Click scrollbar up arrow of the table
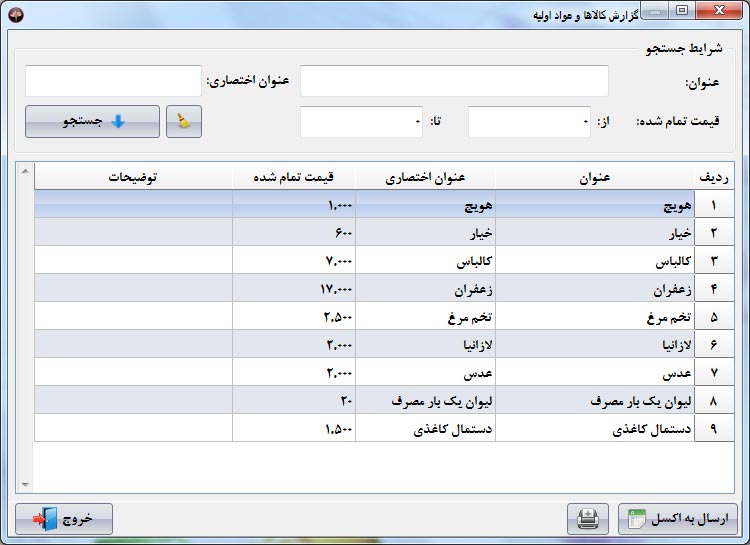 25,171
